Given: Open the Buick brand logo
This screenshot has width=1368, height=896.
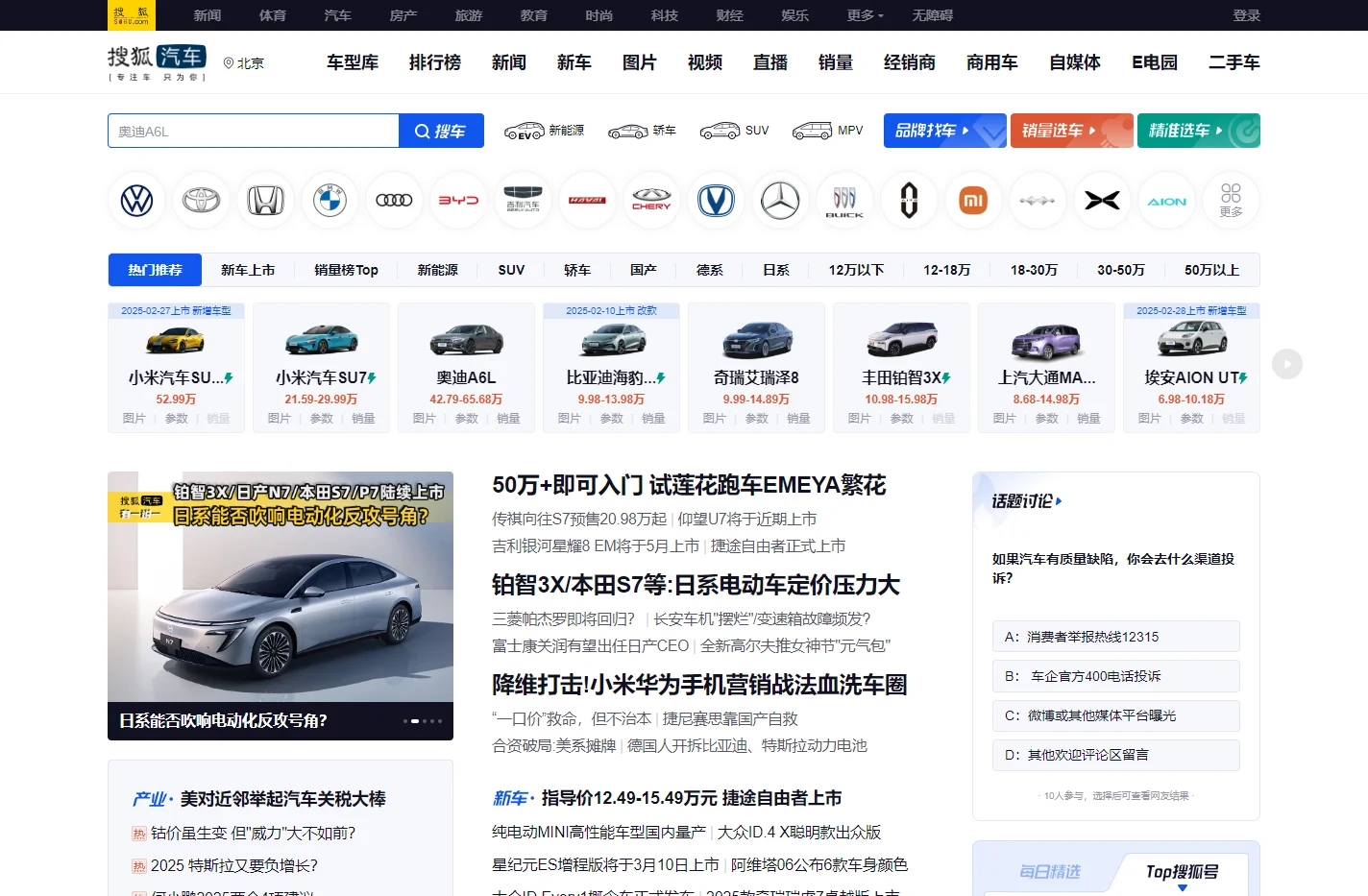Looking at the screenshot, I should click(x=844, y=201).
